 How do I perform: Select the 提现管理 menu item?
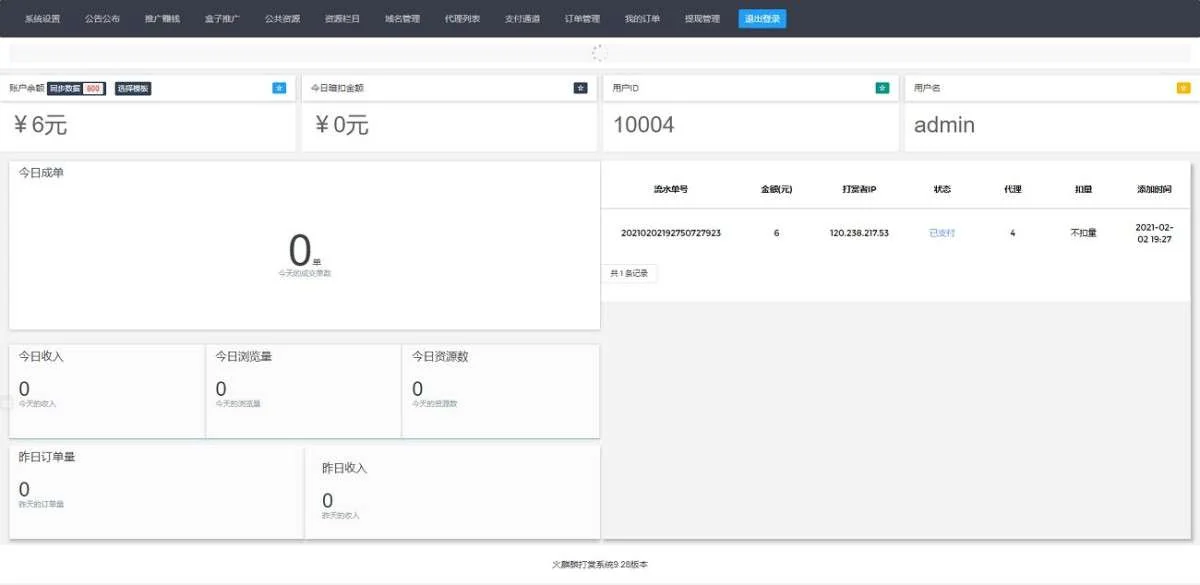[x=702, y=19]
